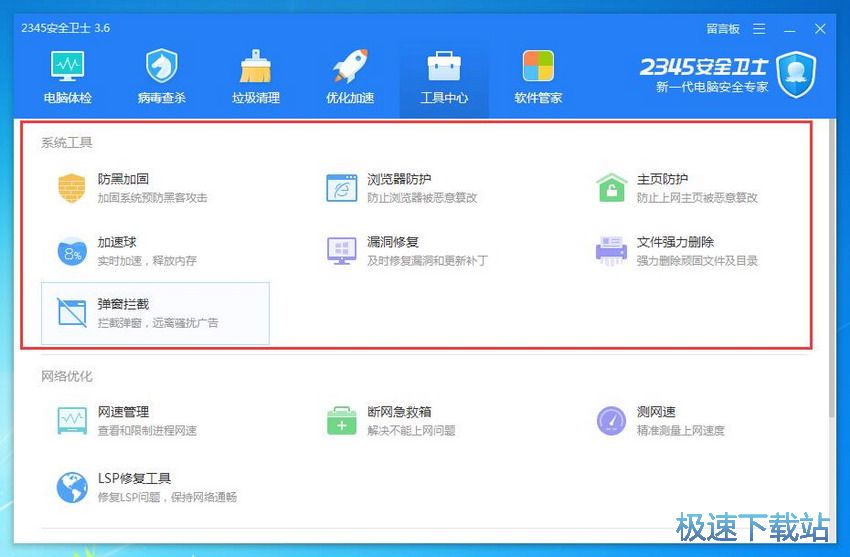Click the 加速球 8% ball icon

(72, 252)
